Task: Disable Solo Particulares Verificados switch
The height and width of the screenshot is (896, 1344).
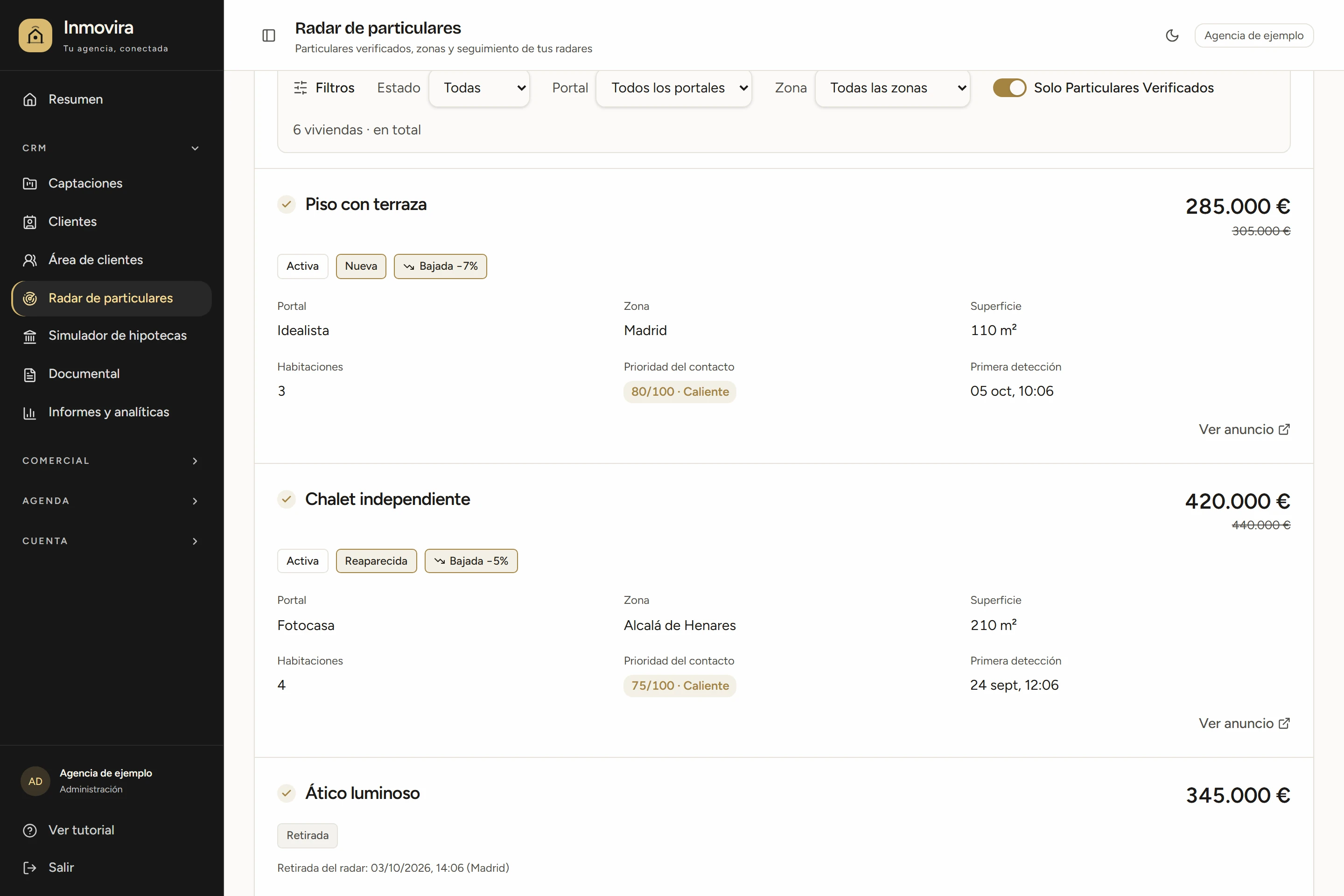Action: (x=1009, y=87)
